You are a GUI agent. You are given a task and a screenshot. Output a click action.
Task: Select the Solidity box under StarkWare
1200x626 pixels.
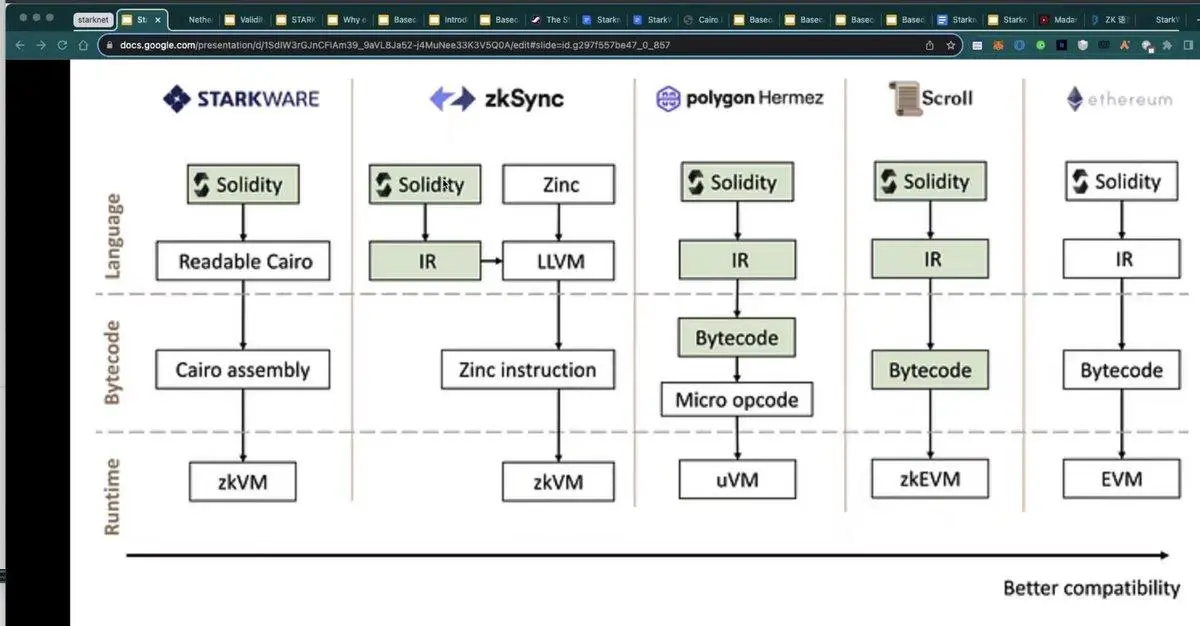tap(243, 184)
